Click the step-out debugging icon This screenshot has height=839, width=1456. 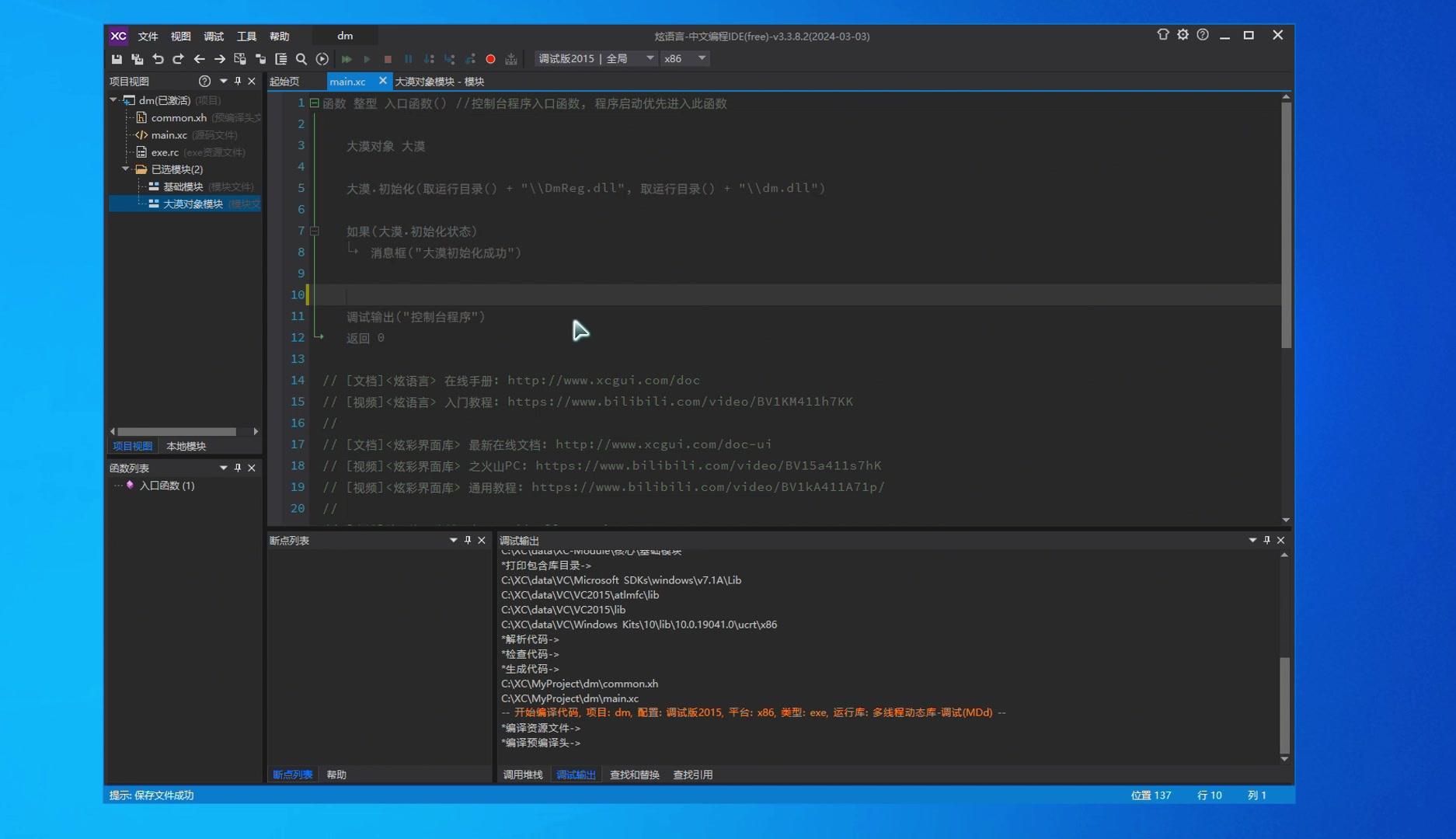click(470, 59)
